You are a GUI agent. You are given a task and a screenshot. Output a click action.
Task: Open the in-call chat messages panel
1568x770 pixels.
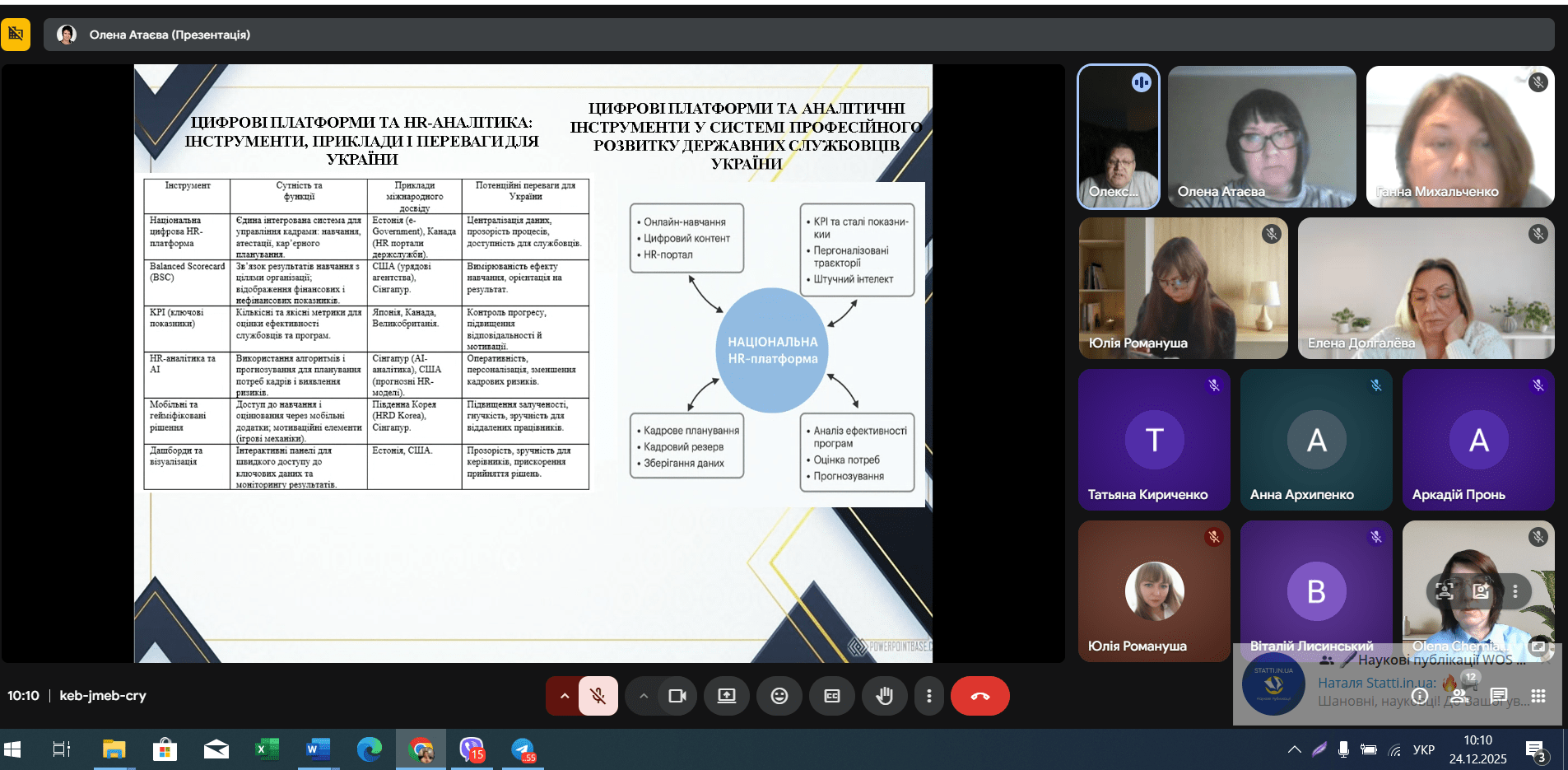coord(1499,696)
